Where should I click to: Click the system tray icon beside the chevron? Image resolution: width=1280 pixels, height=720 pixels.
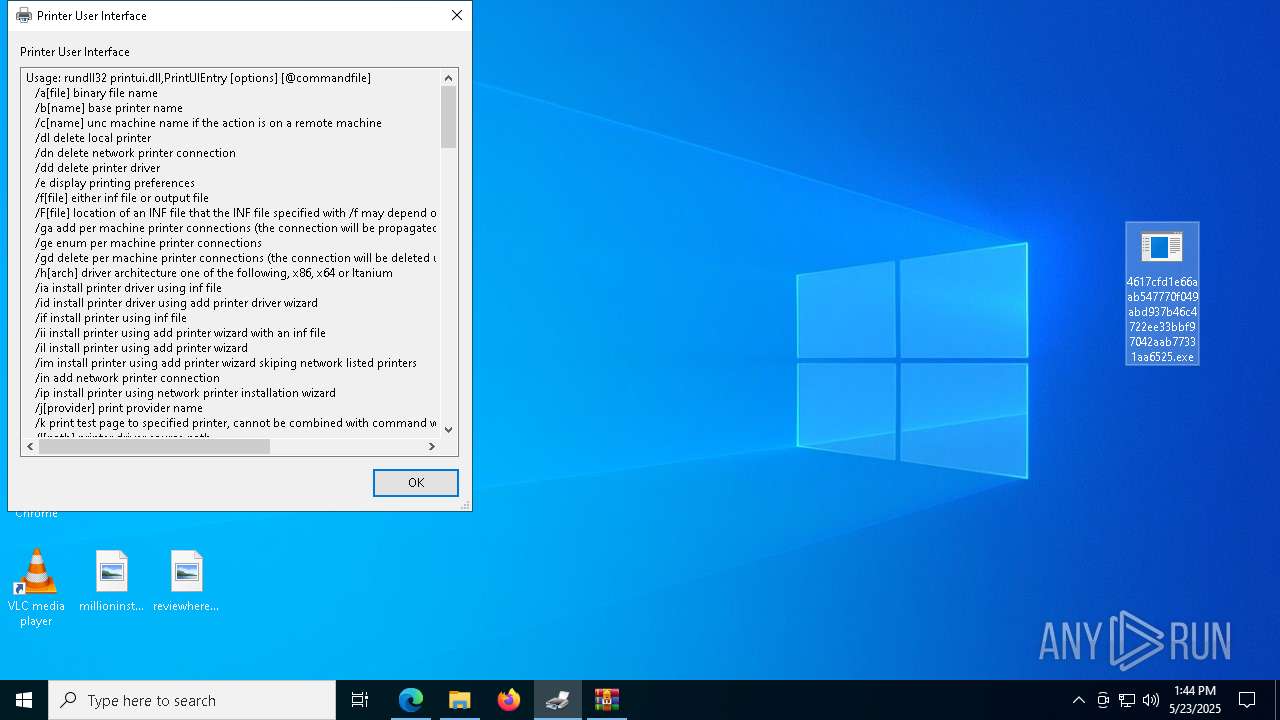(1103, 700)
